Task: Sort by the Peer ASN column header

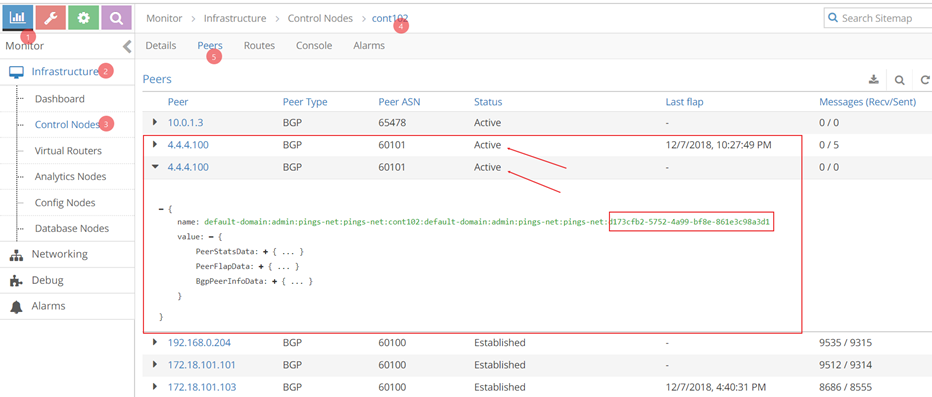Action: coord(399,102)
